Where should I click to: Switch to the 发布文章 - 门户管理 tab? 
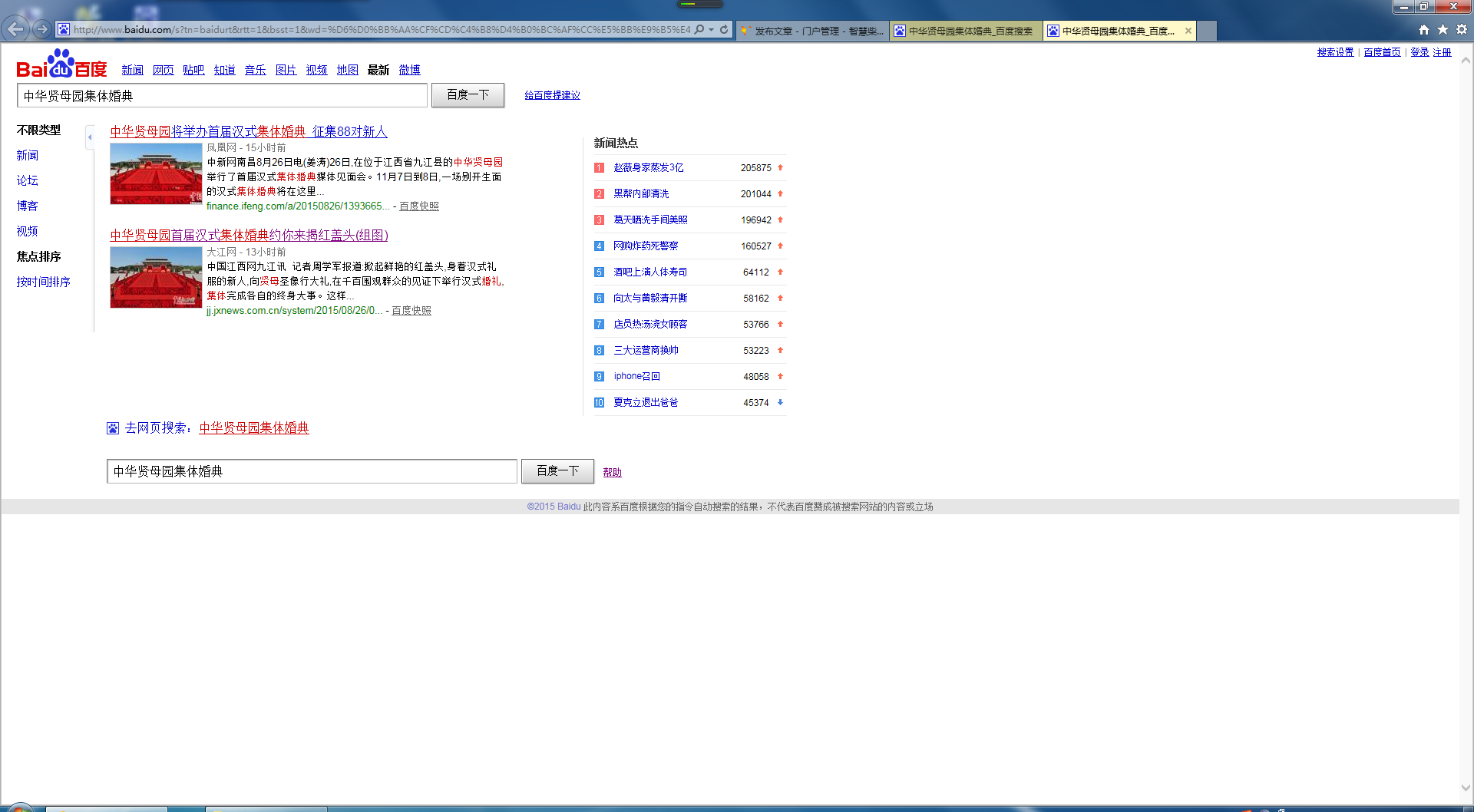click(812, 31)
